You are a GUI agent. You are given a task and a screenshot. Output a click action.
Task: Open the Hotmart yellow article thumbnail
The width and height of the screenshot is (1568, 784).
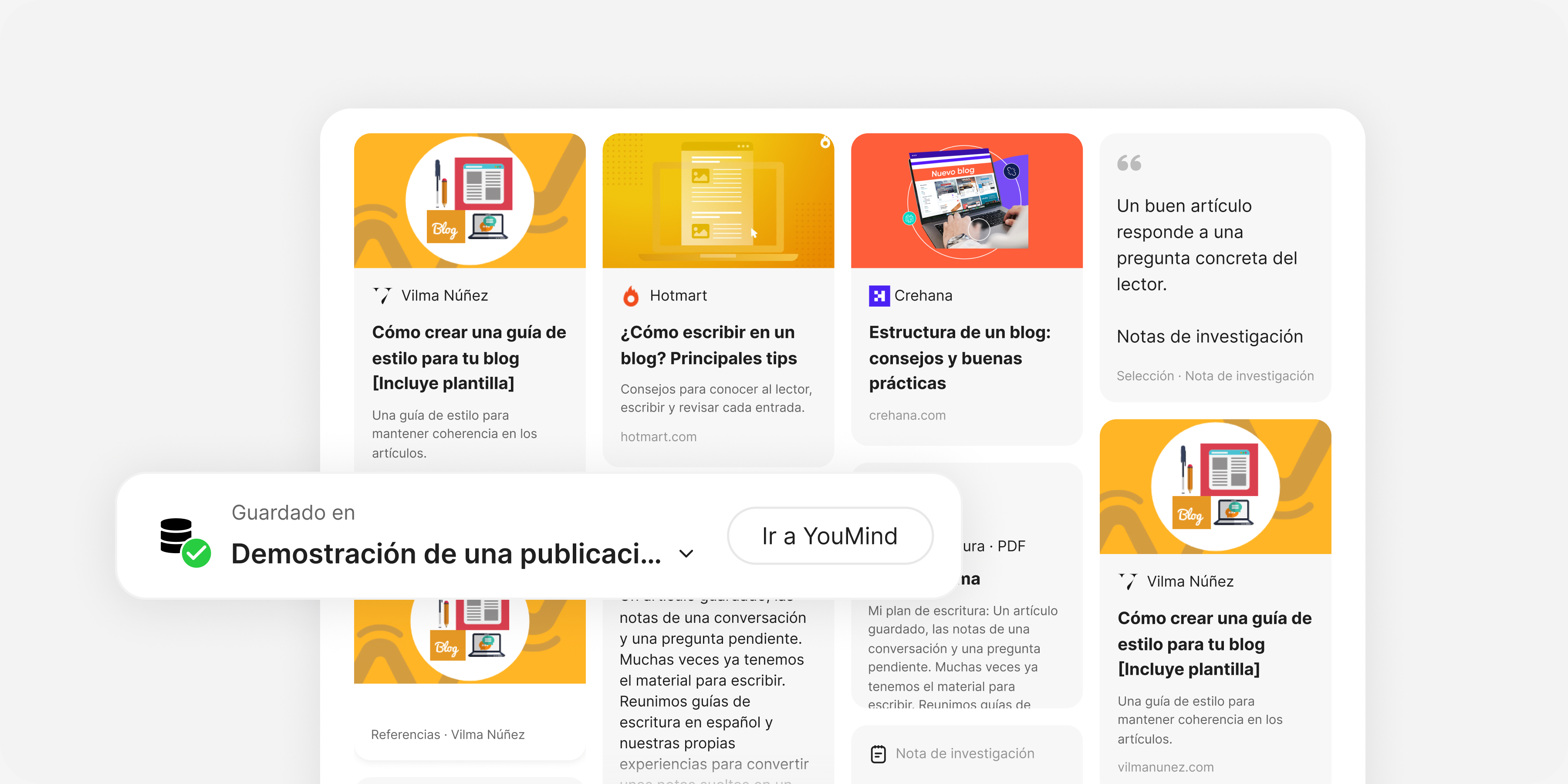pyautogui.click(x=718, y=201)
